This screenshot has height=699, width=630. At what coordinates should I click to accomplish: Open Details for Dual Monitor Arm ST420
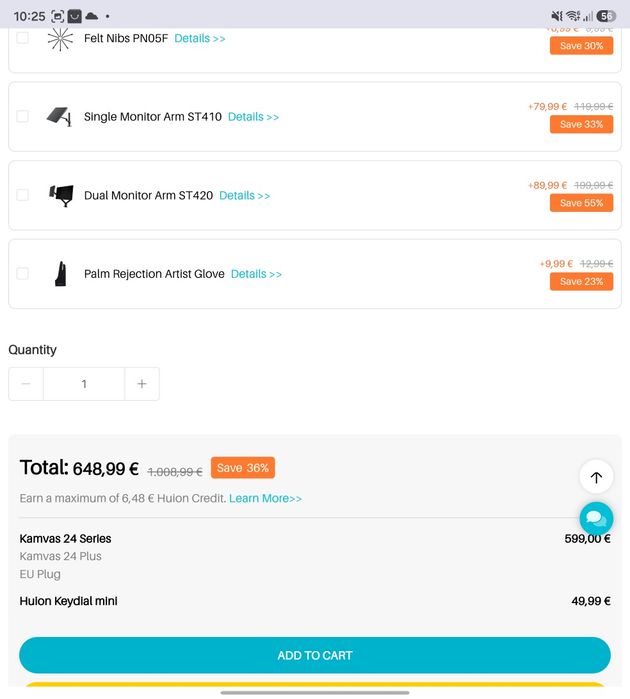pyautogui.click(x=244, y=195)
